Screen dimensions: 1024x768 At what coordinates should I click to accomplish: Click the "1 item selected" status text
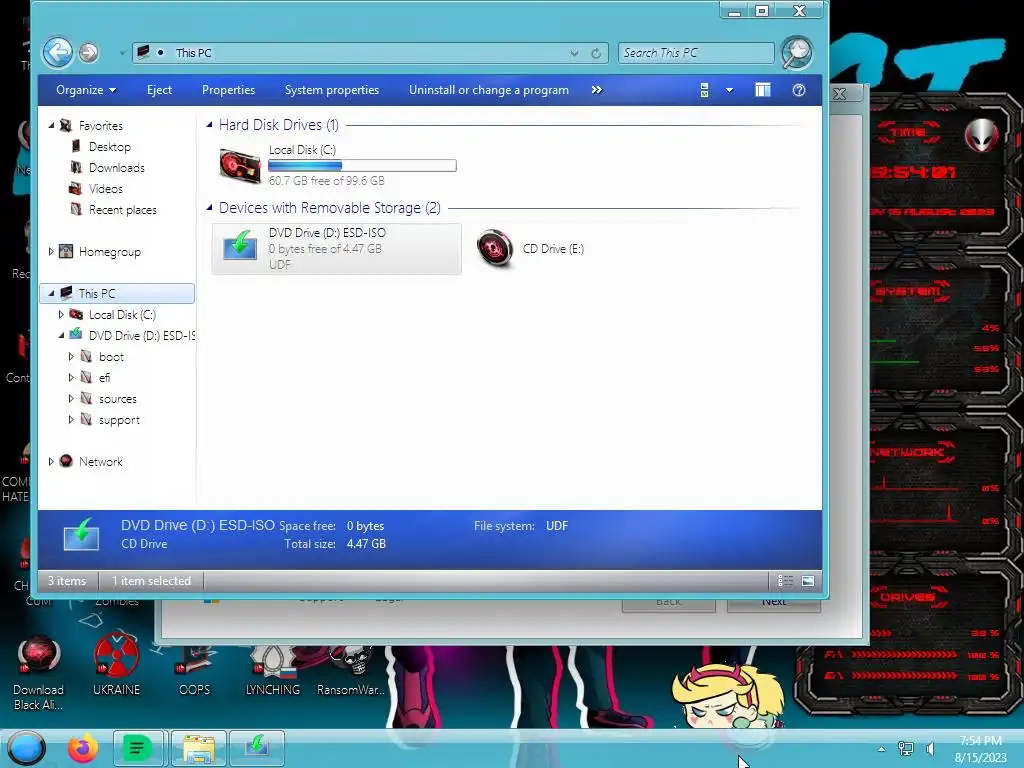pos(151,581)
